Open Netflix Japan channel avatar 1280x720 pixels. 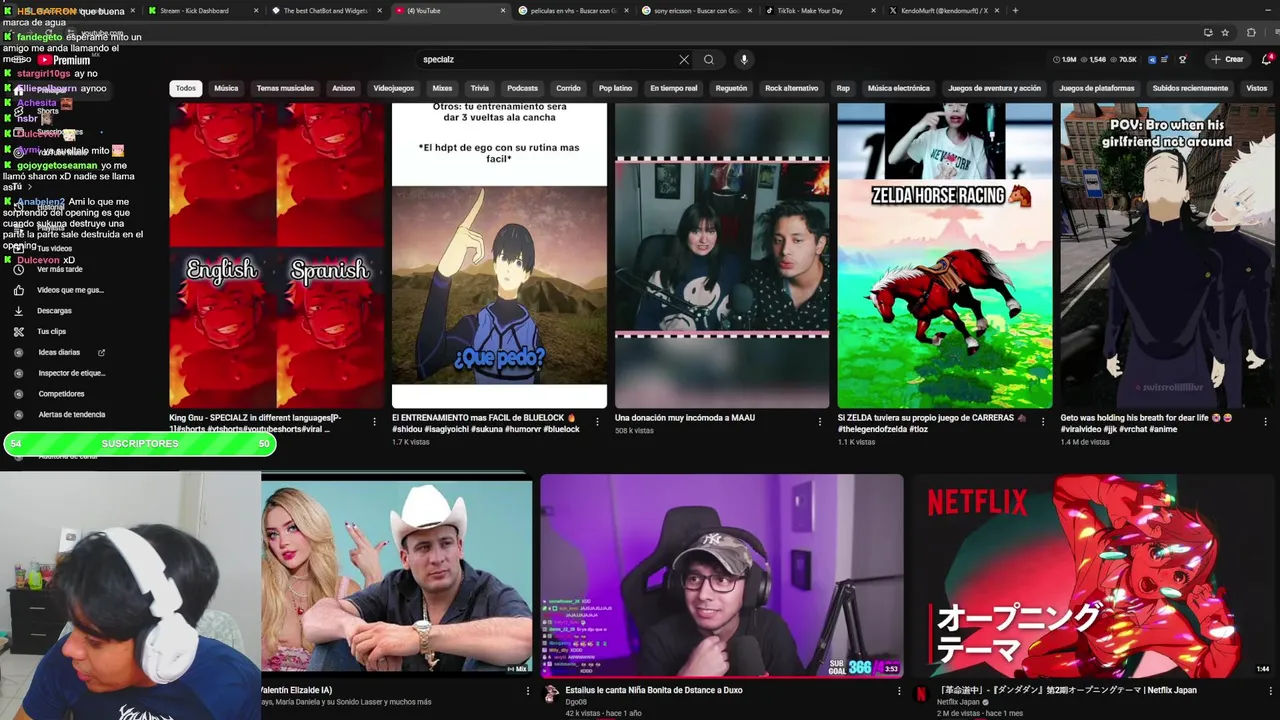921,695
